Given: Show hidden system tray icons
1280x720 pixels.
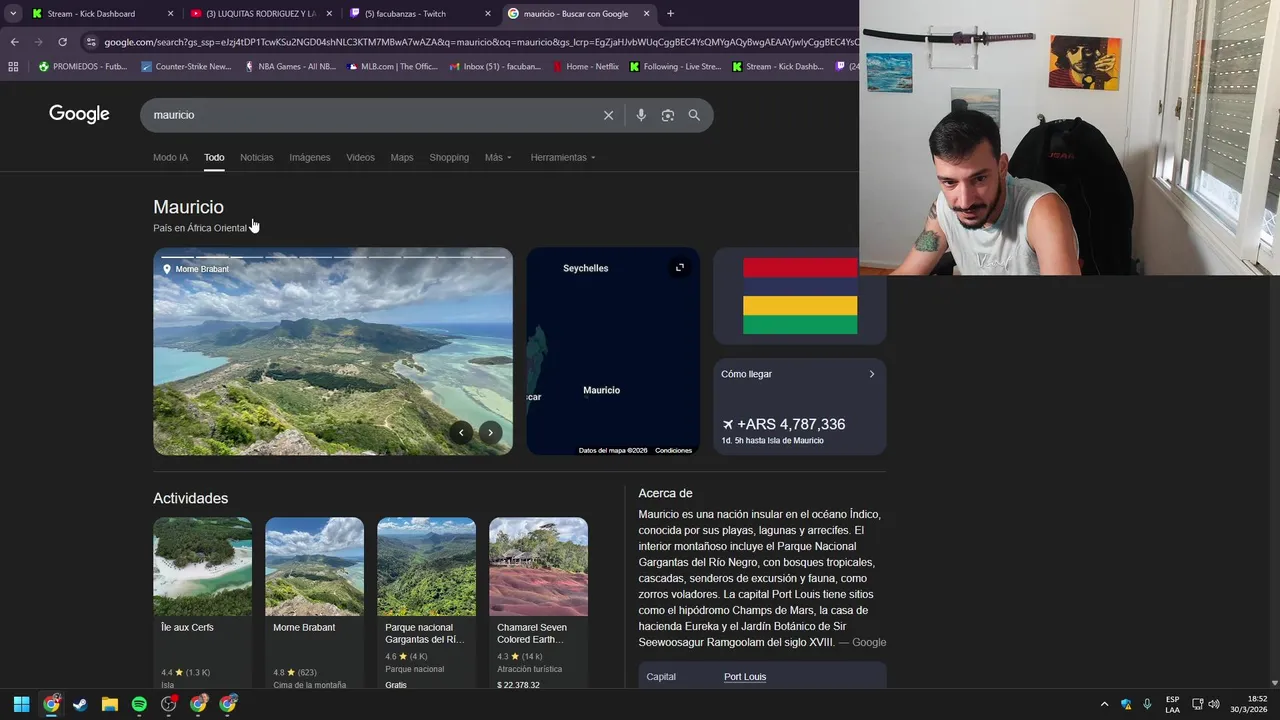Looking at the screenshot, I should click(1104, 704).
